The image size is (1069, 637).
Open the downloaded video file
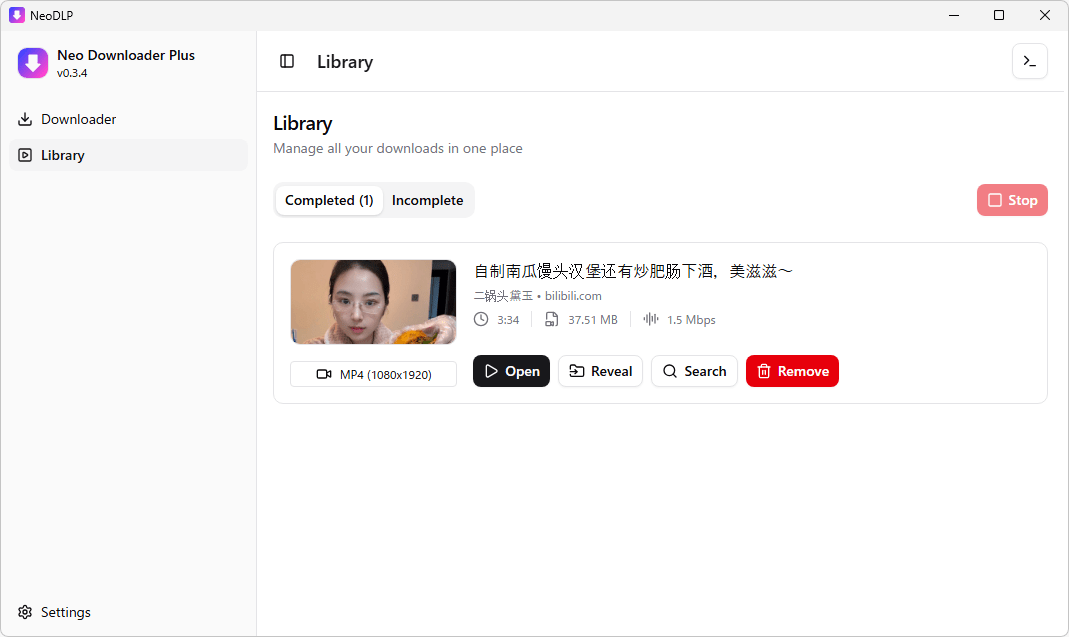(x=511, y=371)
